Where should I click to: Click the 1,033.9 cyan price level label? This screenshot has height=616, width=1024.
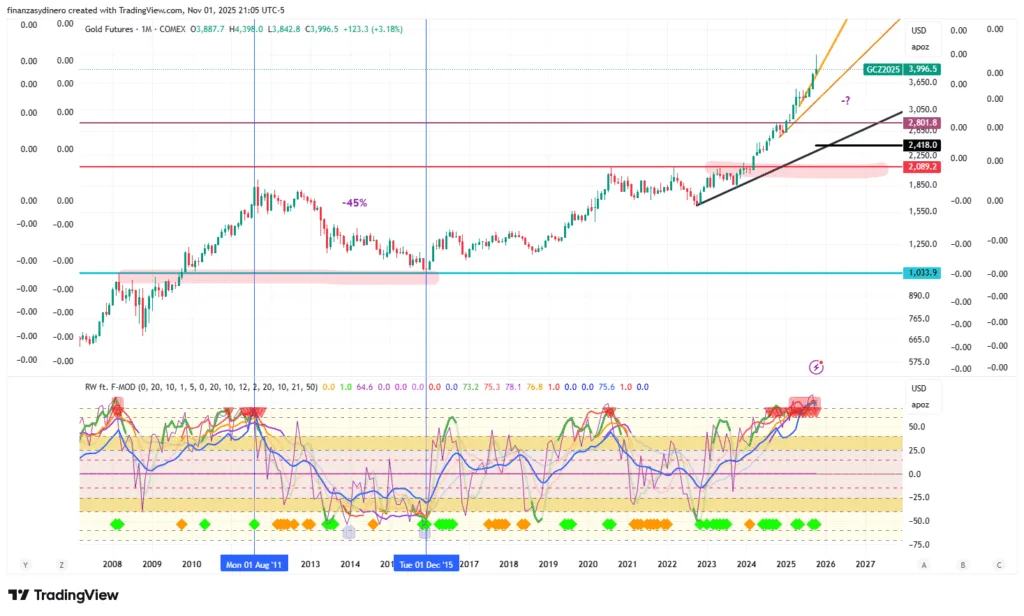[920, 273]
